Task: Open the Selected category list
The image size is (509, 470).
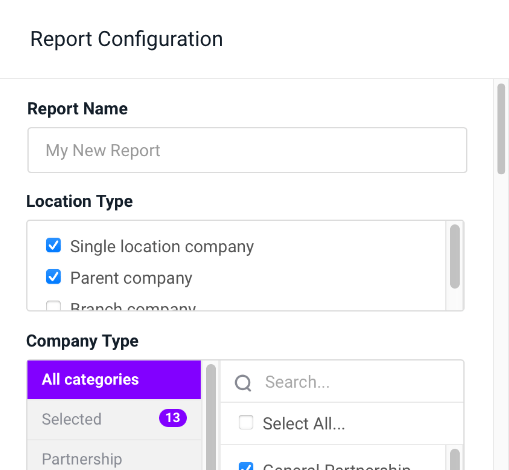Action: (114, 419)
